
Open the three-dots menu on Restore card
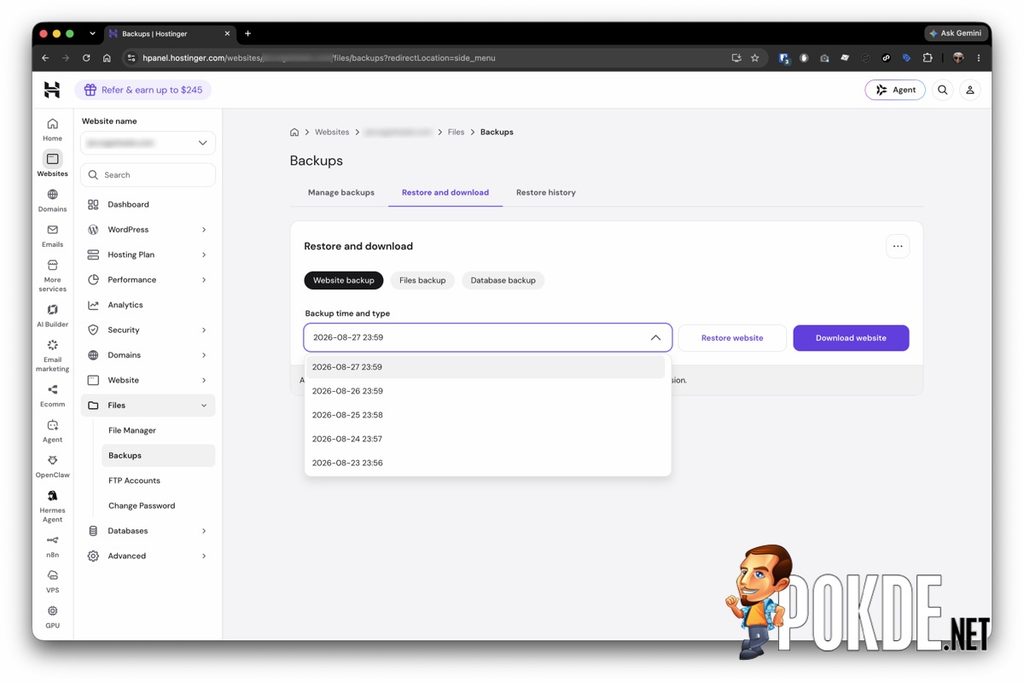pyautogui.click(x=897, y=246)
